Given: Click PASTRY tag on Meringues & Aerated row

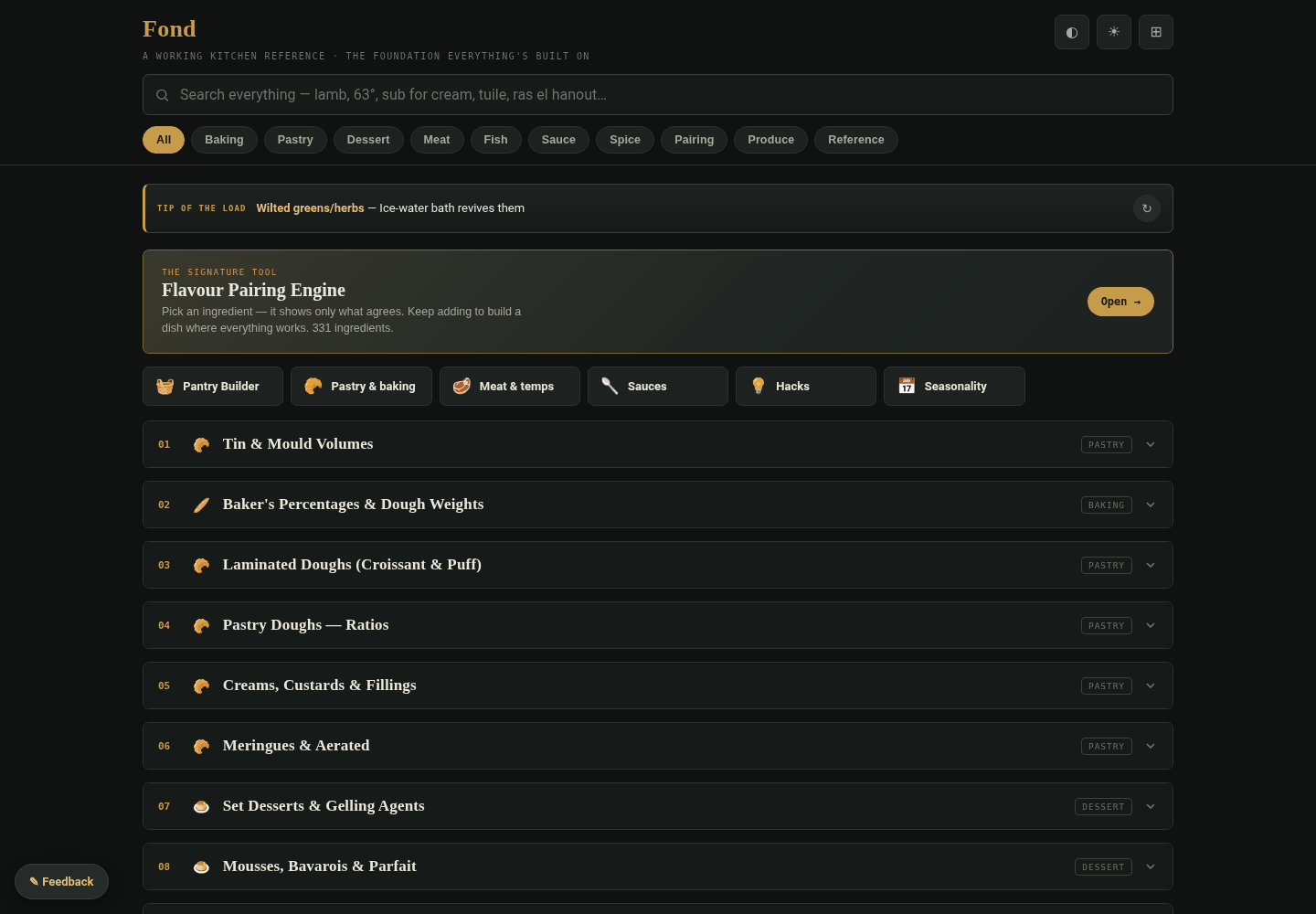Looking at the screenshot, I should (x=1107, y=746).
